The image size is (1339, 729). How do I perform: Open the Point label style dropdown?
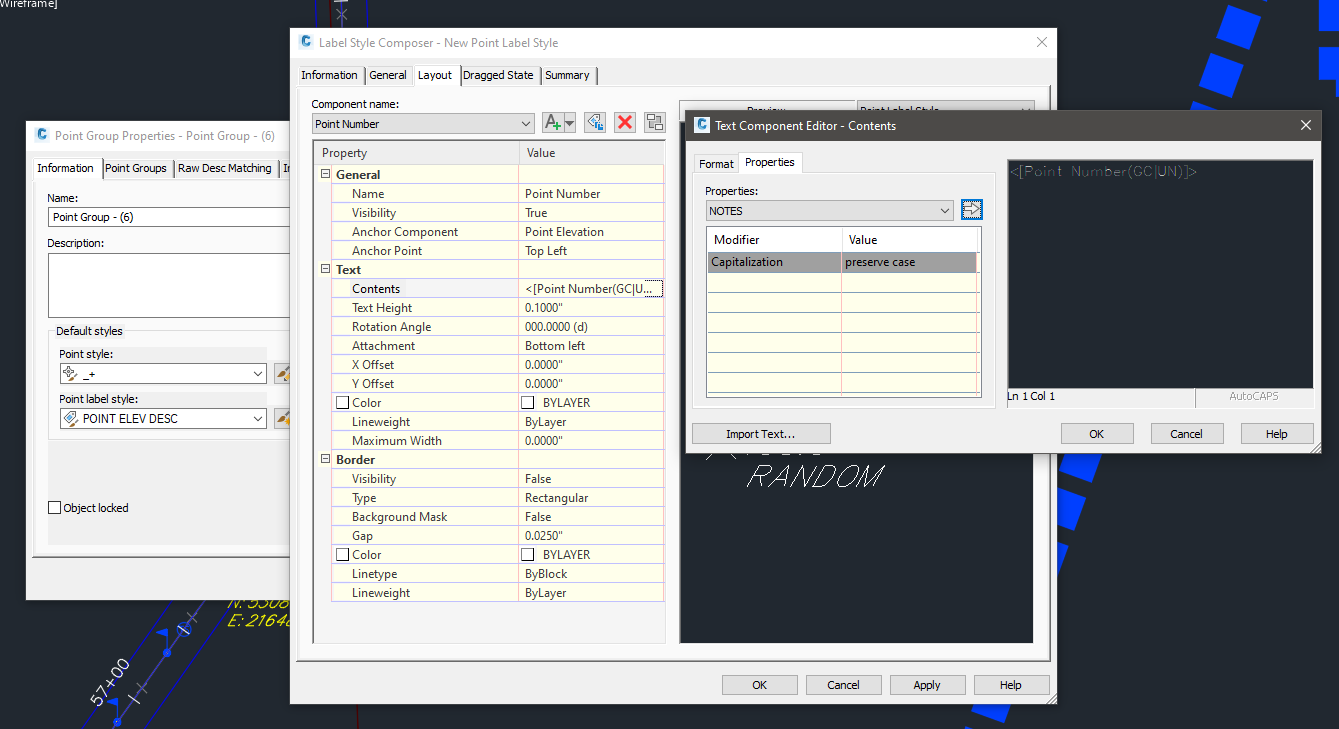point(163,418)
